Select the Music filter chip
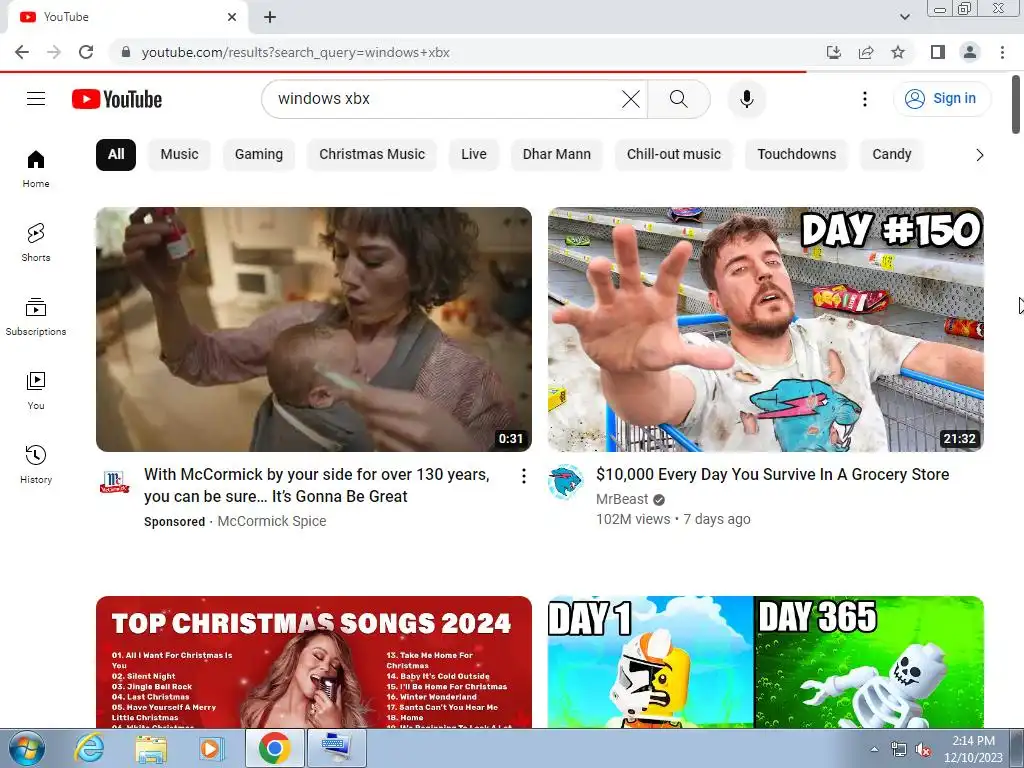 (180, 155)
